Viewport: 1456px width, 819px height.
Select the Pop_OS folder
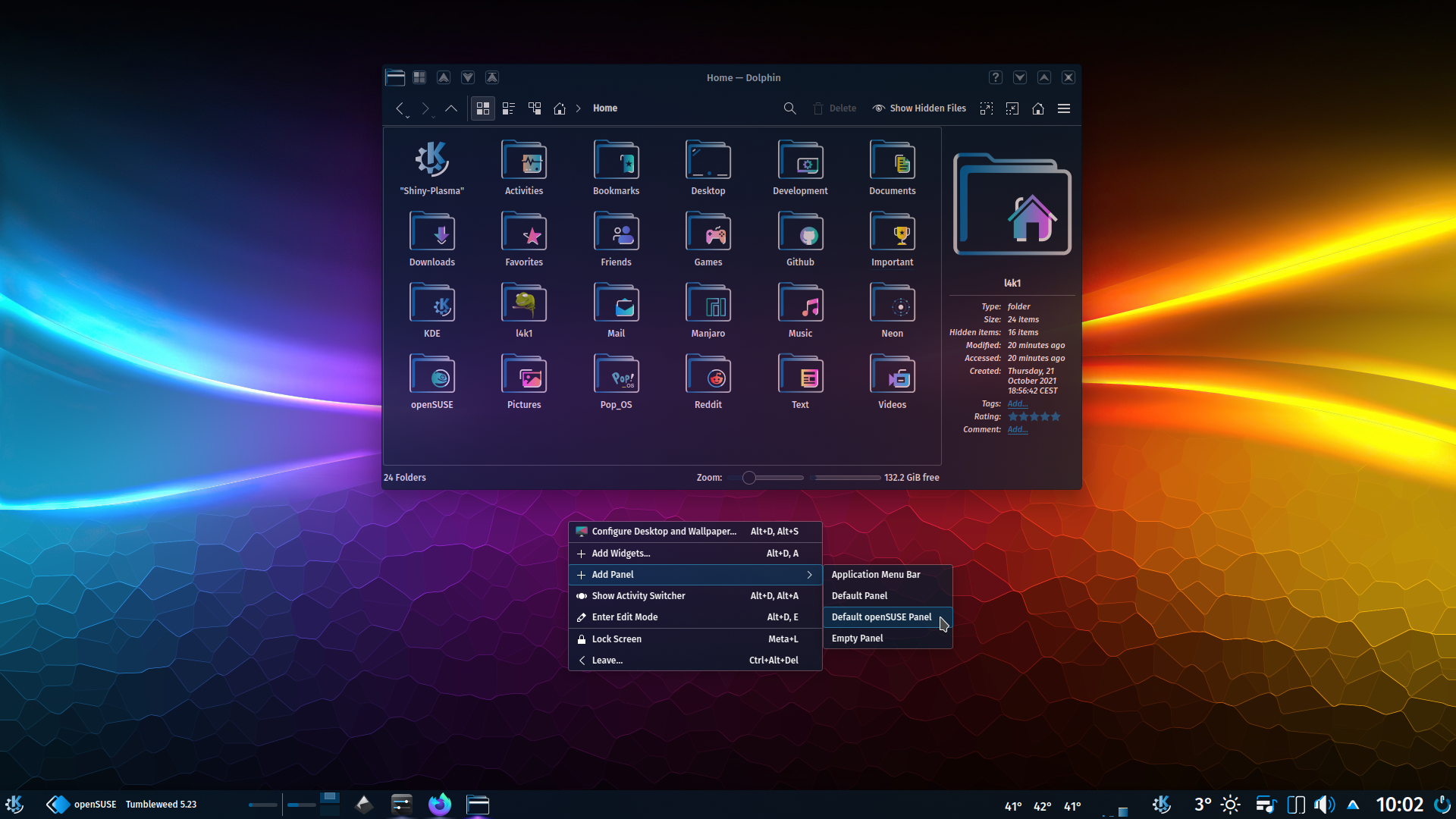pyautogui.click(x=616, y=381)
